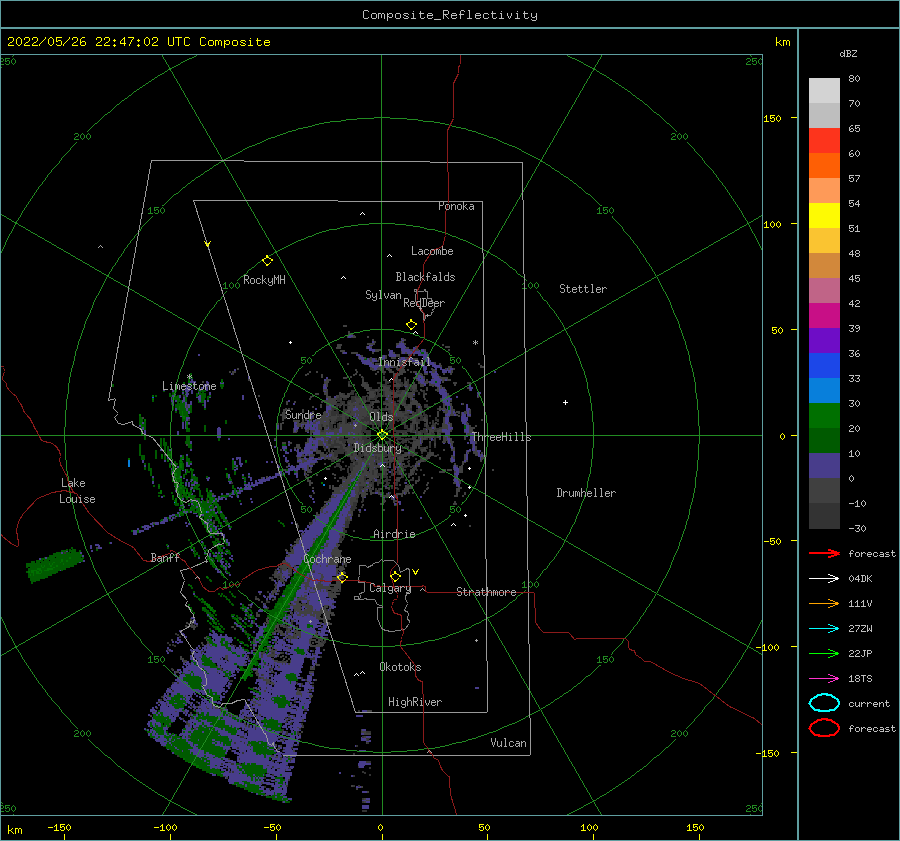Viewport: 900px width, 841px height.
Task: Click the dBZ legend heading
Action: click(x=848, y=53)
